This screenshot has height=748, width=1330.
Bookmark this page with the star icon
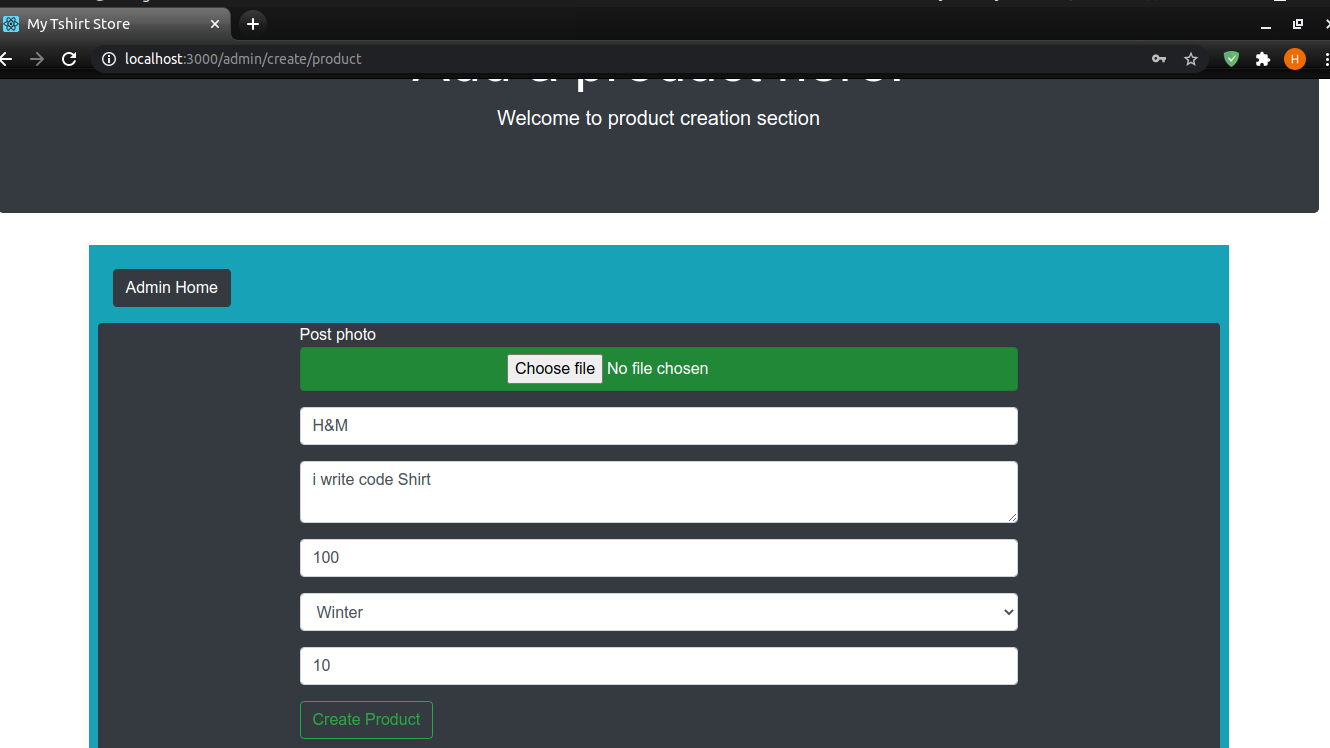point(1191,59)
